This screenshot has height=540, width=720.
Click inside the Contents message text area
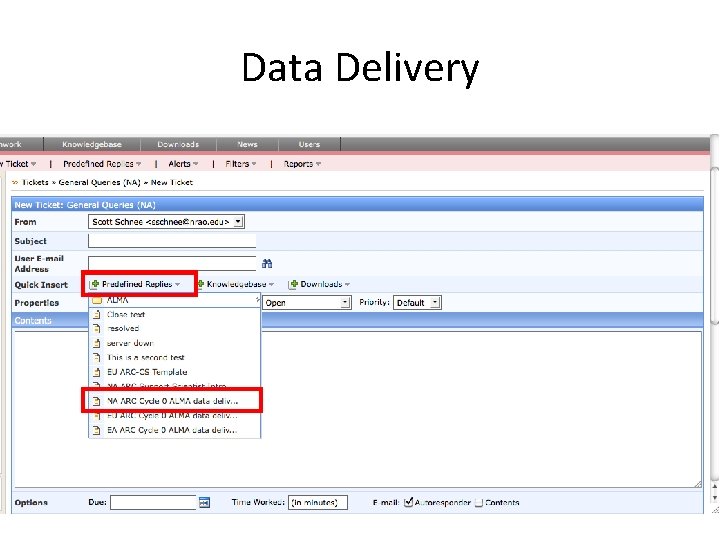(358, 410)
